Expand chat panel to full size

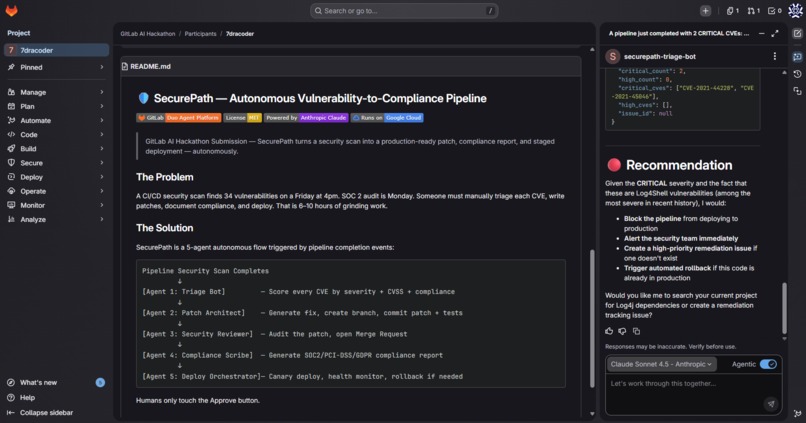coord(775,33)
